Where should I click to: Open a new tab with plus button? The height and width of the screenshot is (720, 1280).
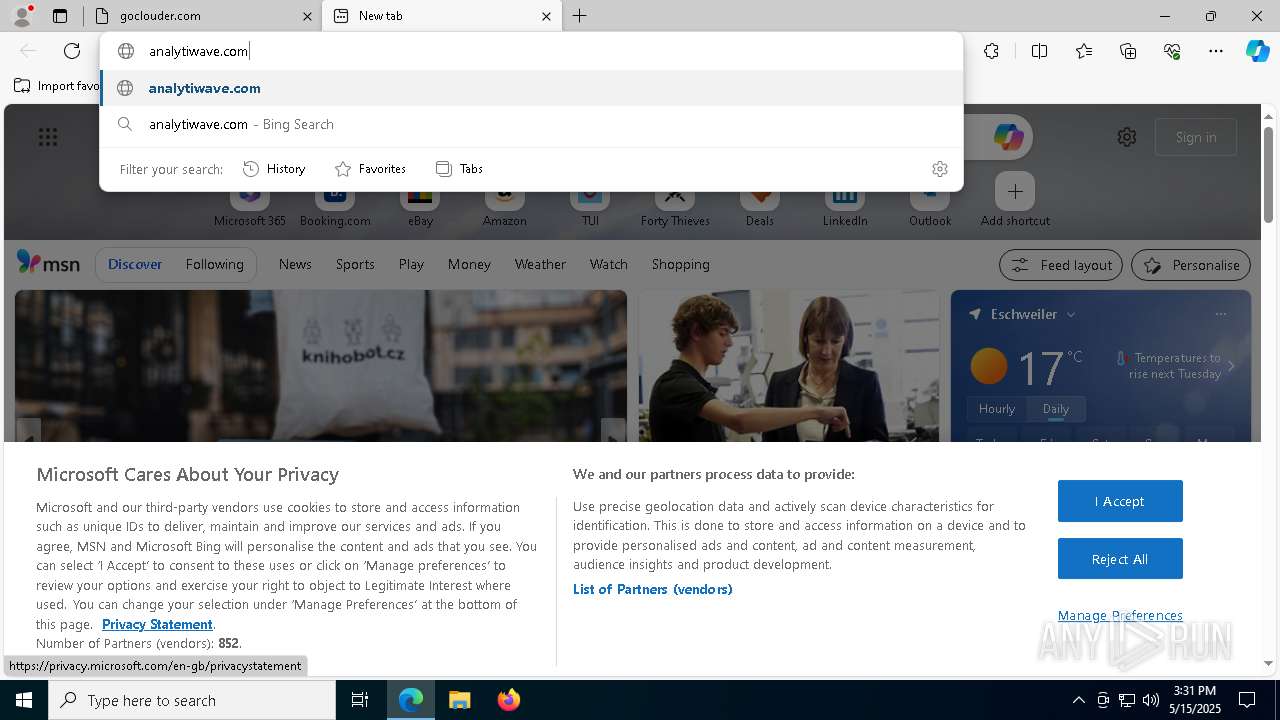580,16
